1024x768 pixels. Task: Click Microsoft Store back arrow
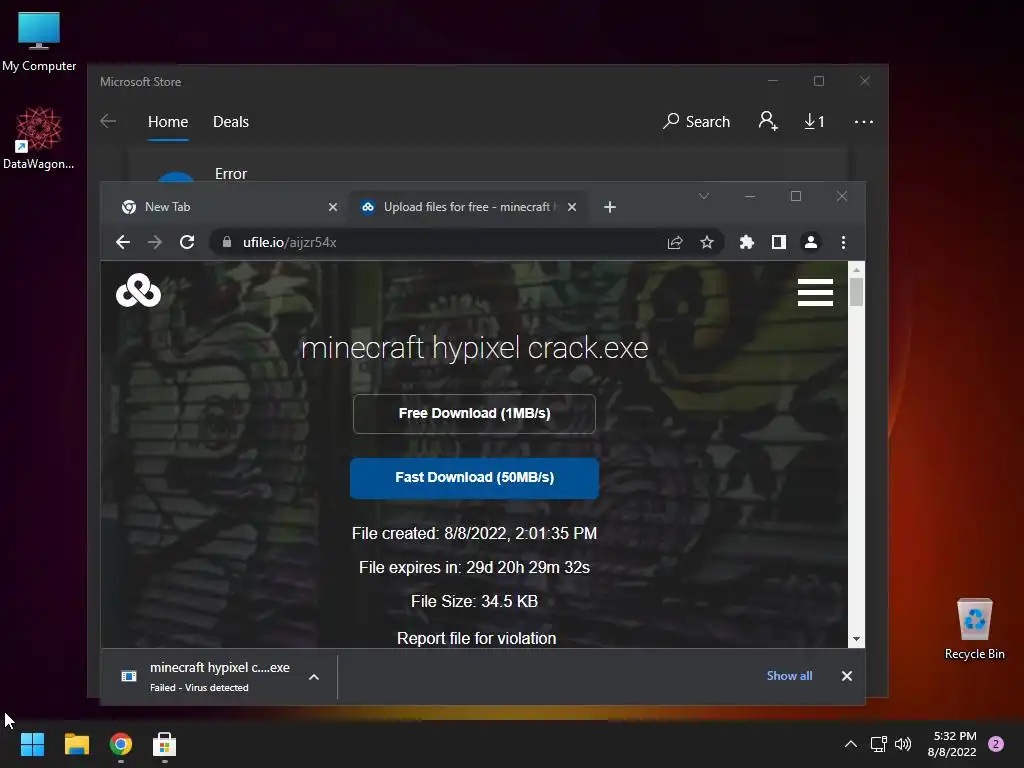(108, 121)
